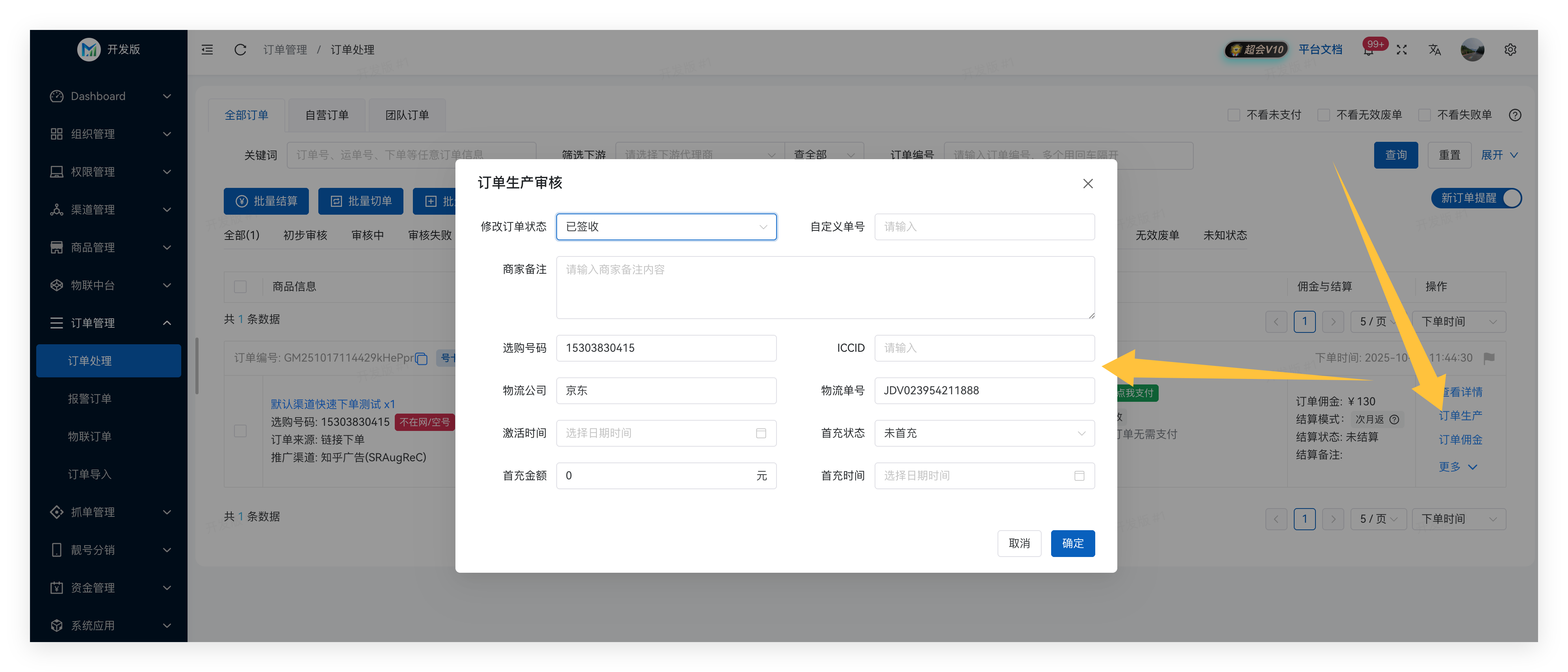The height and width of the screenshot is (672, 1568).
Task: Check the select-all box beside 商品信息
Action: click(240, 287)
